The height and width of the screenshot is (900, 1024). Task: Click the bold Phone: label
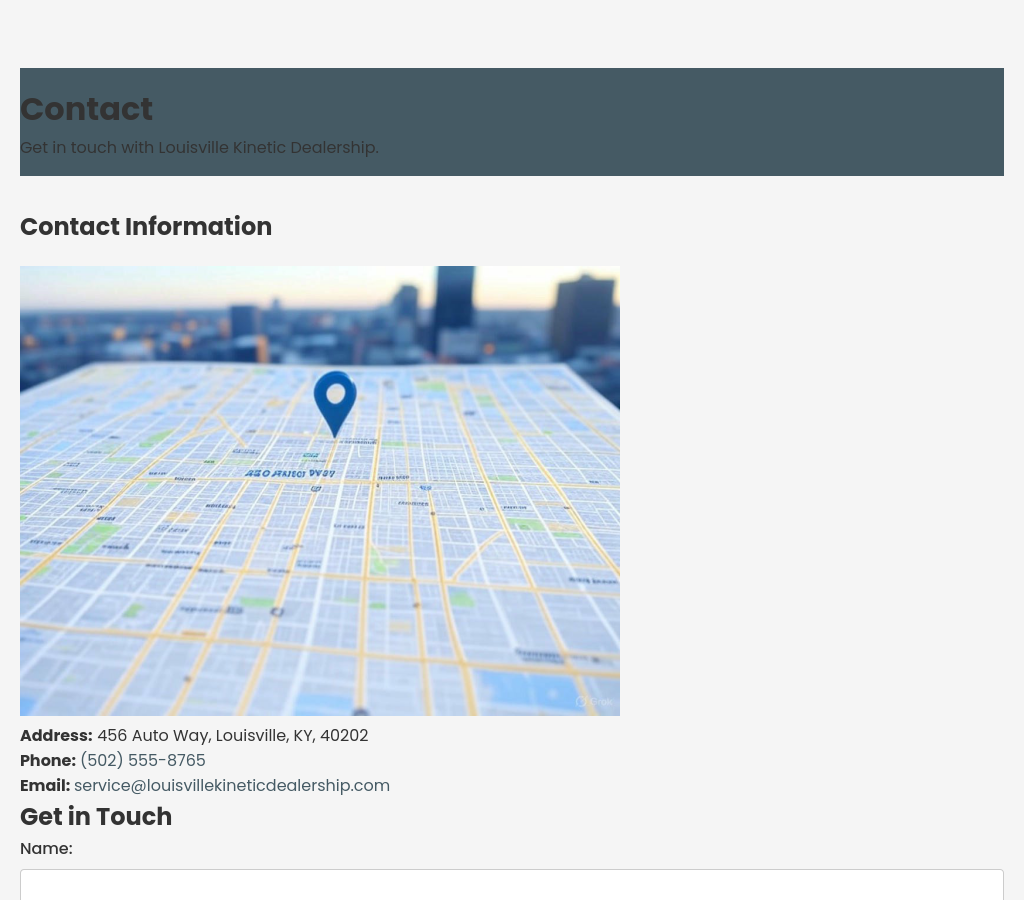tap(48, 760)
